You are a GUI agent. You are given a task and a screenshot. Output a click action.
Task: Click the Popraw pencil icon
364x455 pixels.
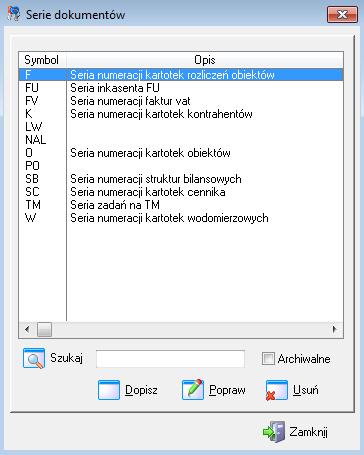coord(193,390)
